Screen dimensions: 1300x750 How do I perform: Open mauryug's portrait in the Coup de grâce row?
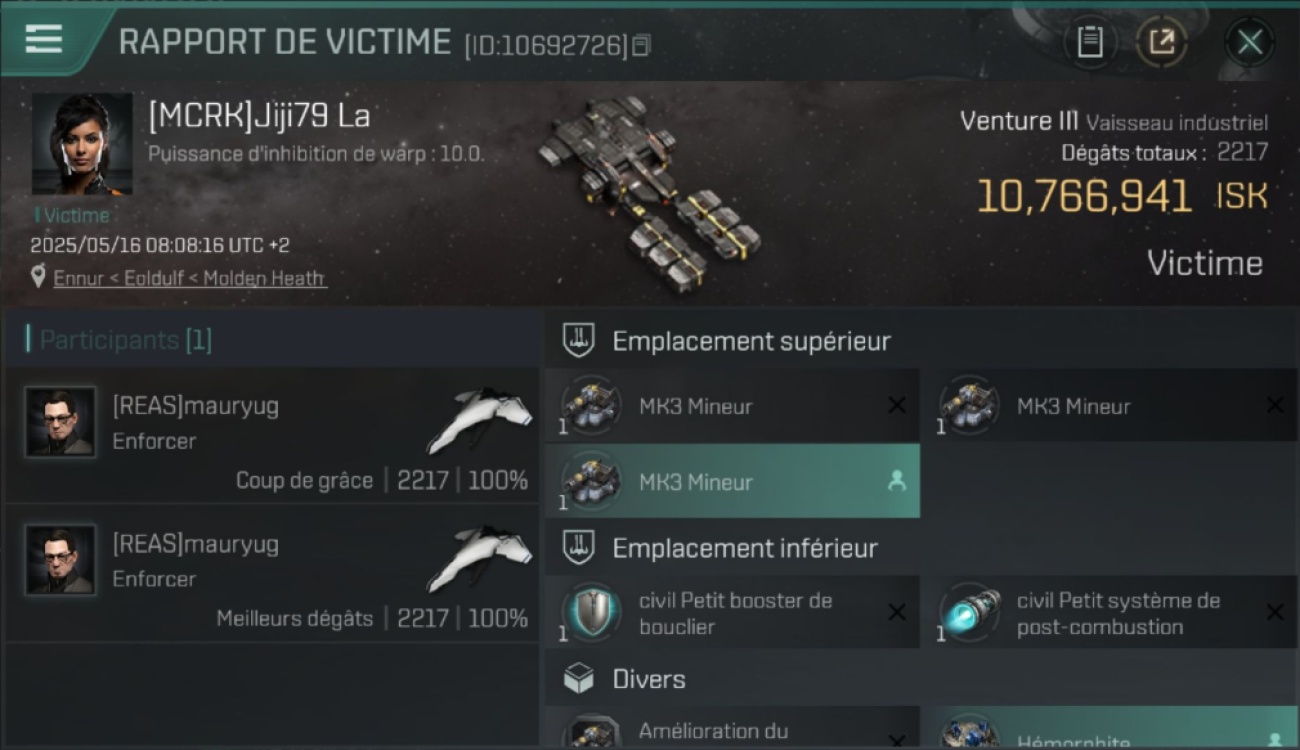(61, 422)
